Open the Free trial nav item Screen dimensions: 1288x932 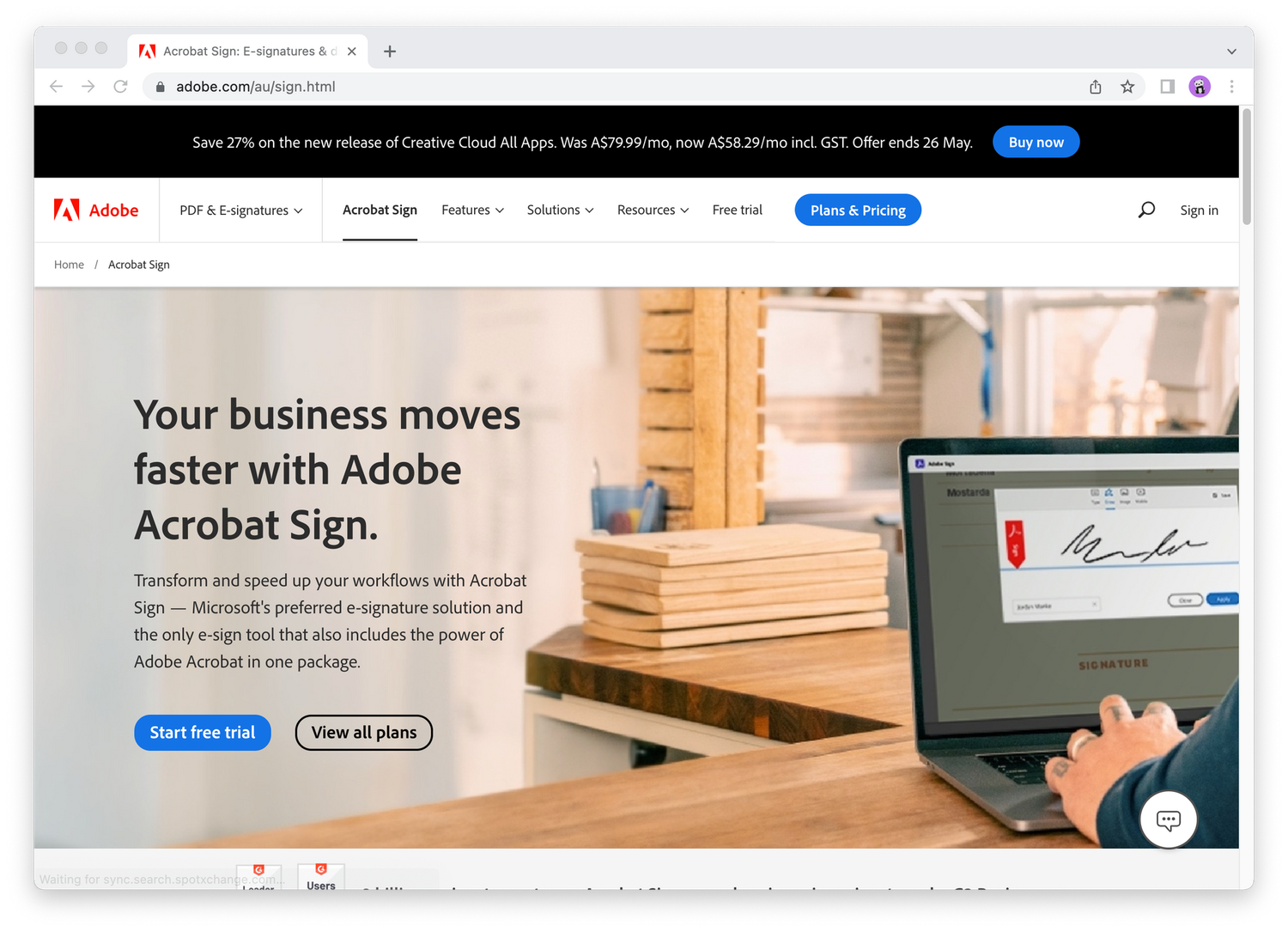click(738, 210)
